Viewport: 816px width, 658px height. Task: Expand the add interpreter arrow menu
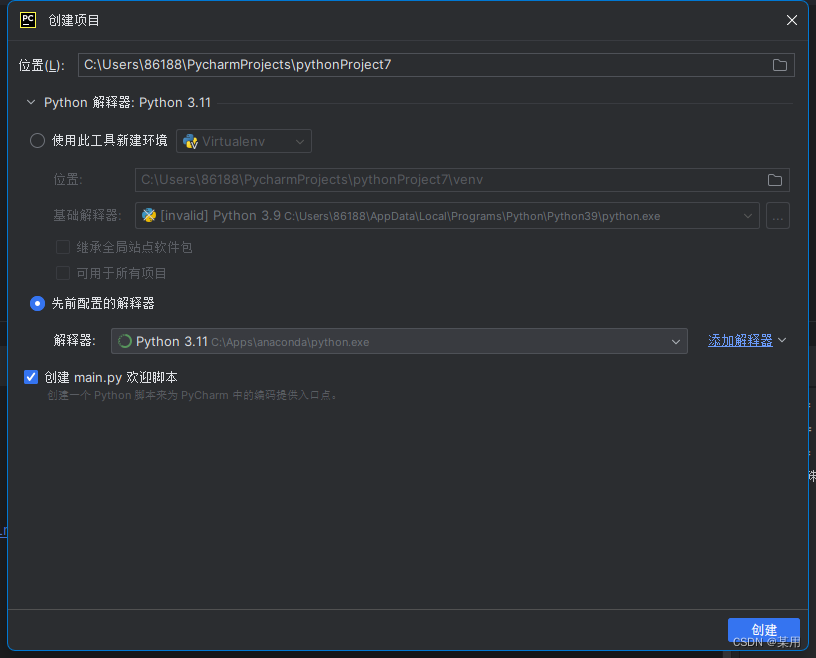(x=782, y=340)
